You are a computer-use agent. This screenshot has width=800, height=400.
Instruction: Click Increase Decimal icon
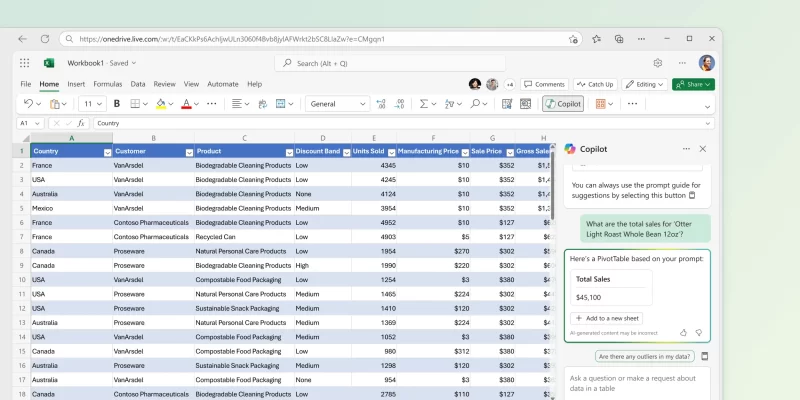381,104
